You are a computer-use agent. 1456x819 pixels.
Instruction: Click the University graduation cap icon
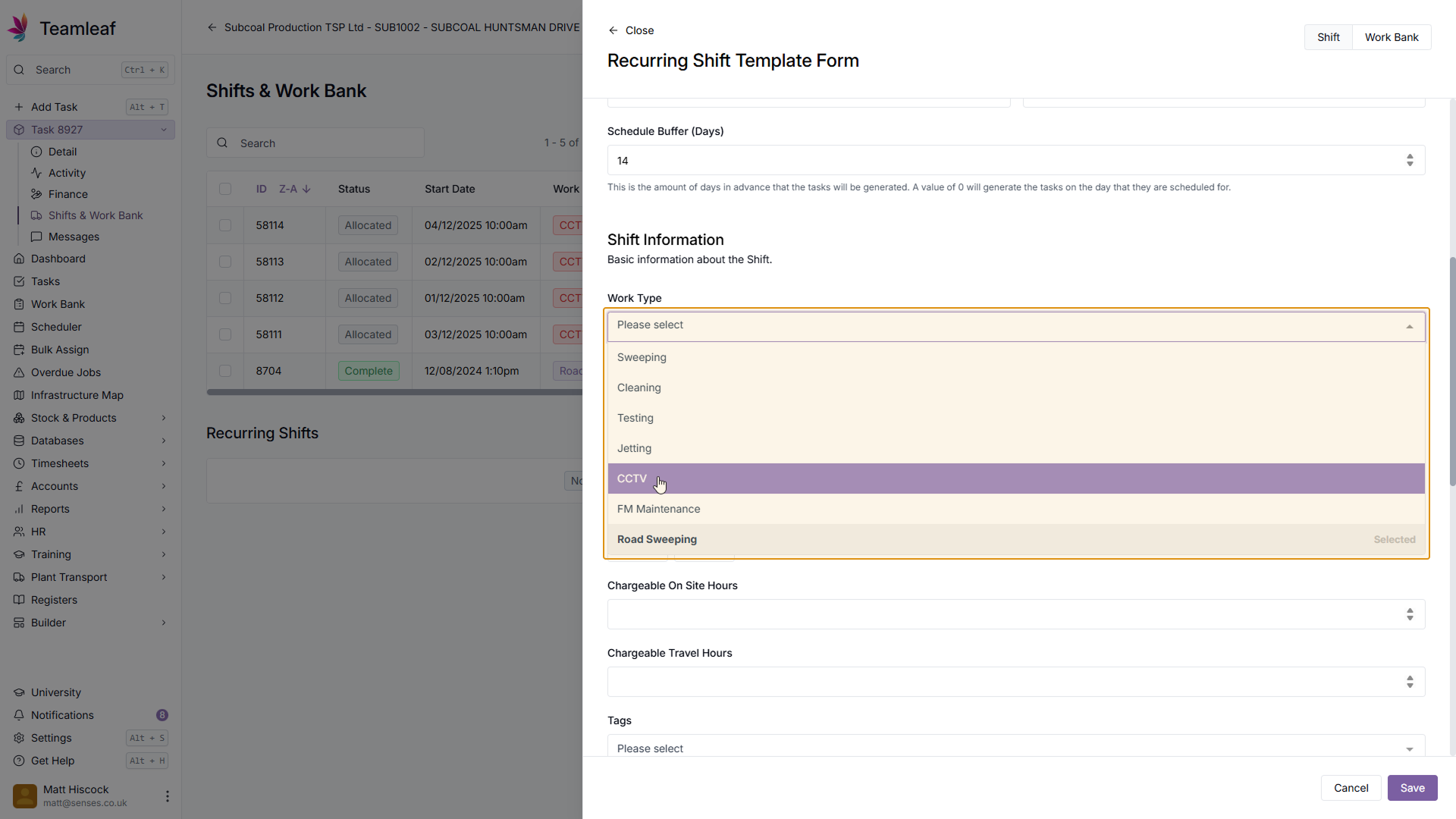click(19, 692)
